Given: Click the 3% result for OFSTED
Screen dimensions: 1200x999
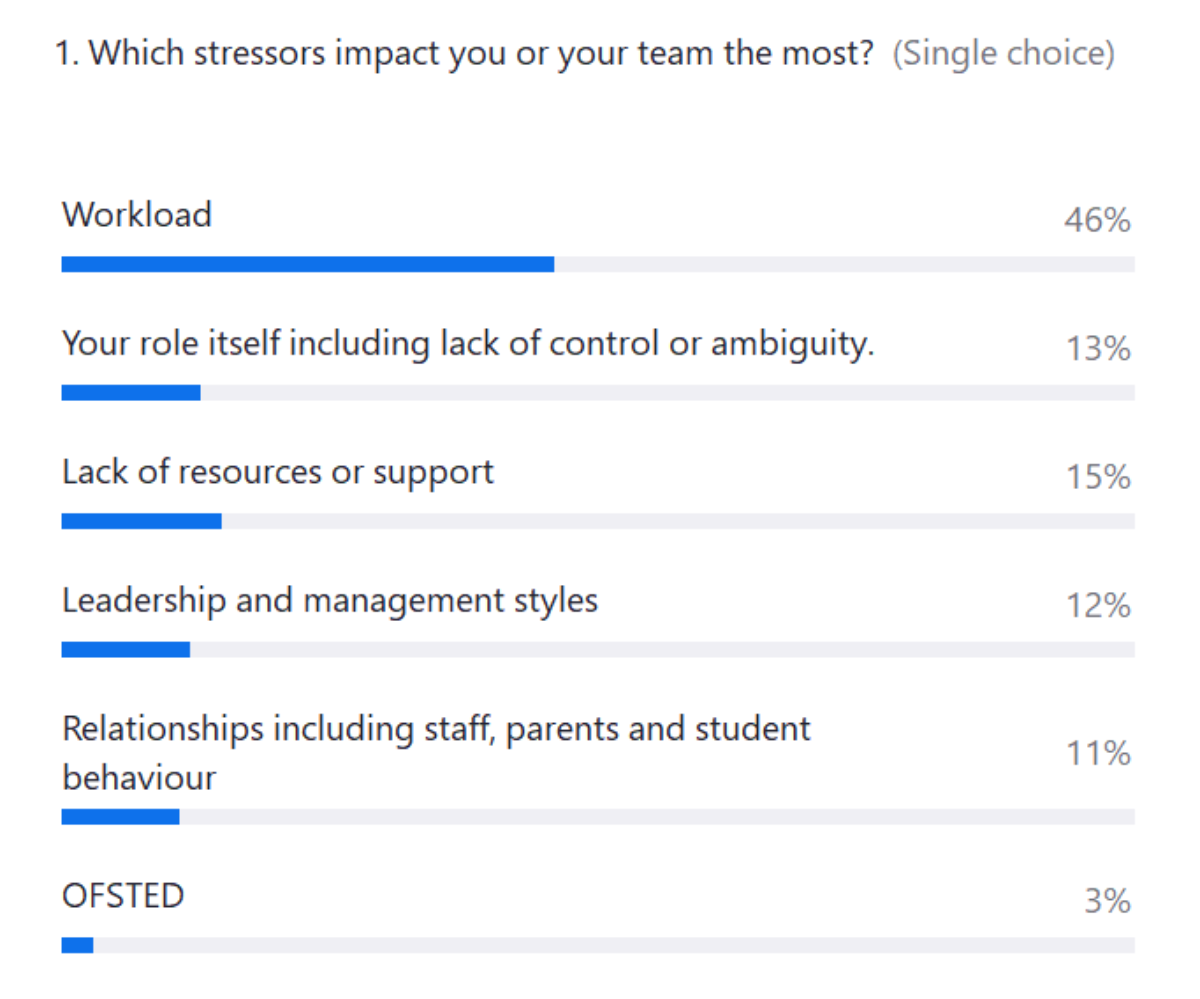Looking at the screenshot, I should [x=1107, y=901].
